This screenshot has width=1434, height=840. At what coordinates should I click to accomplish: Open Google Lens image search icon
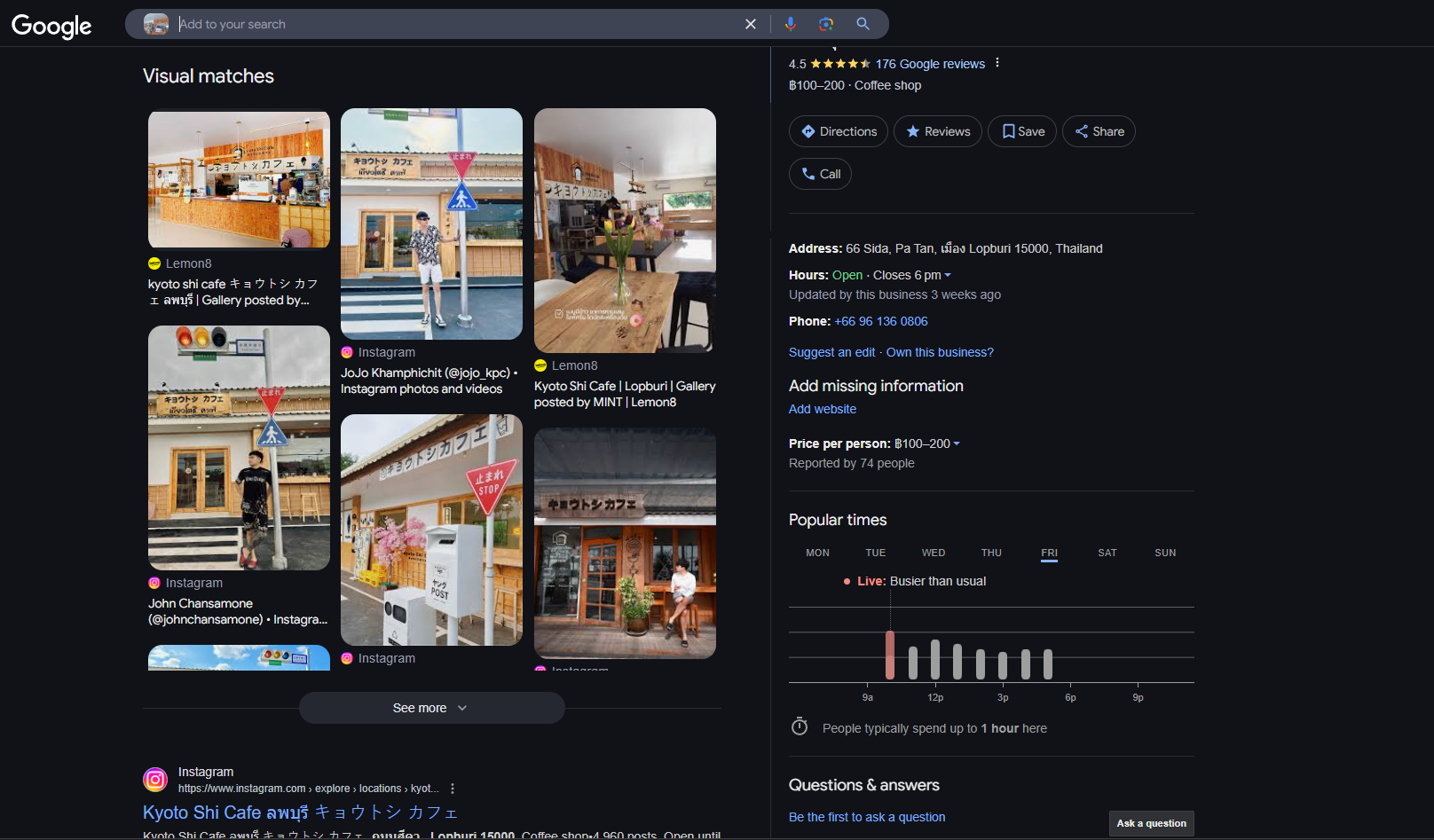click(x=826, y=24)
